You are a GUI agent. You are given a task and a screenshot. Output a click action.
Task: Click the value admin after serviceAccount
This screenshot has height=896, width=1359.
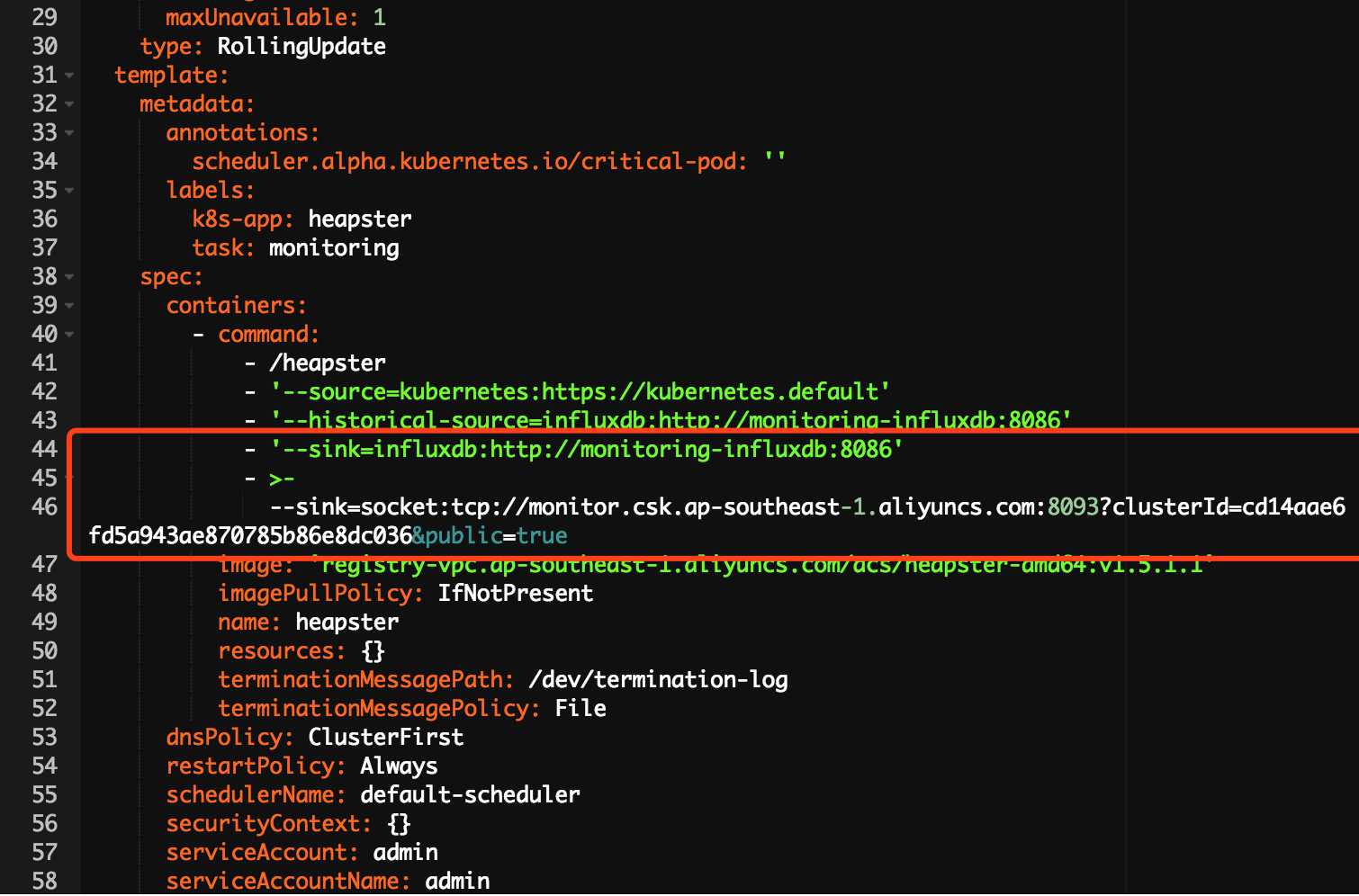[406, 853]
